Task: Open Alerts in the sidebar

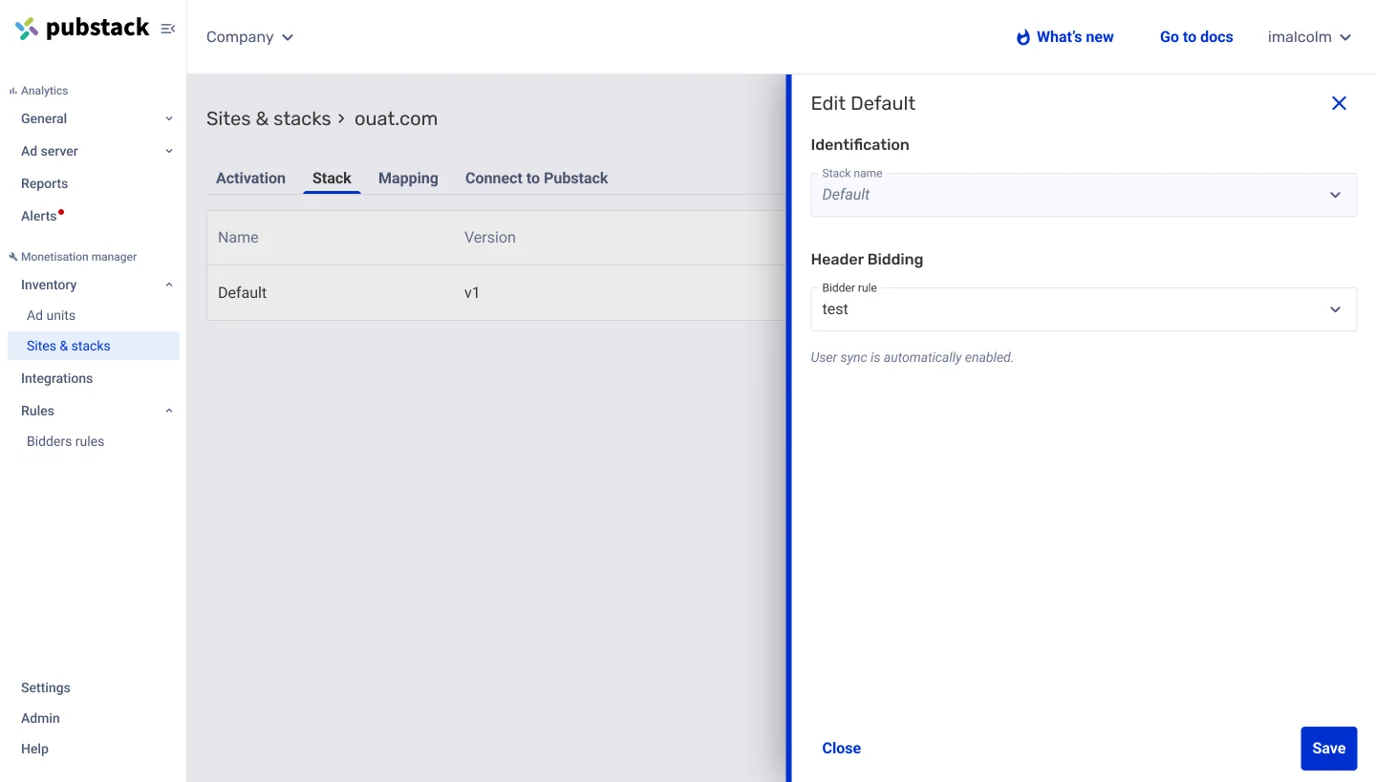Action: click(x=39, y=216)
